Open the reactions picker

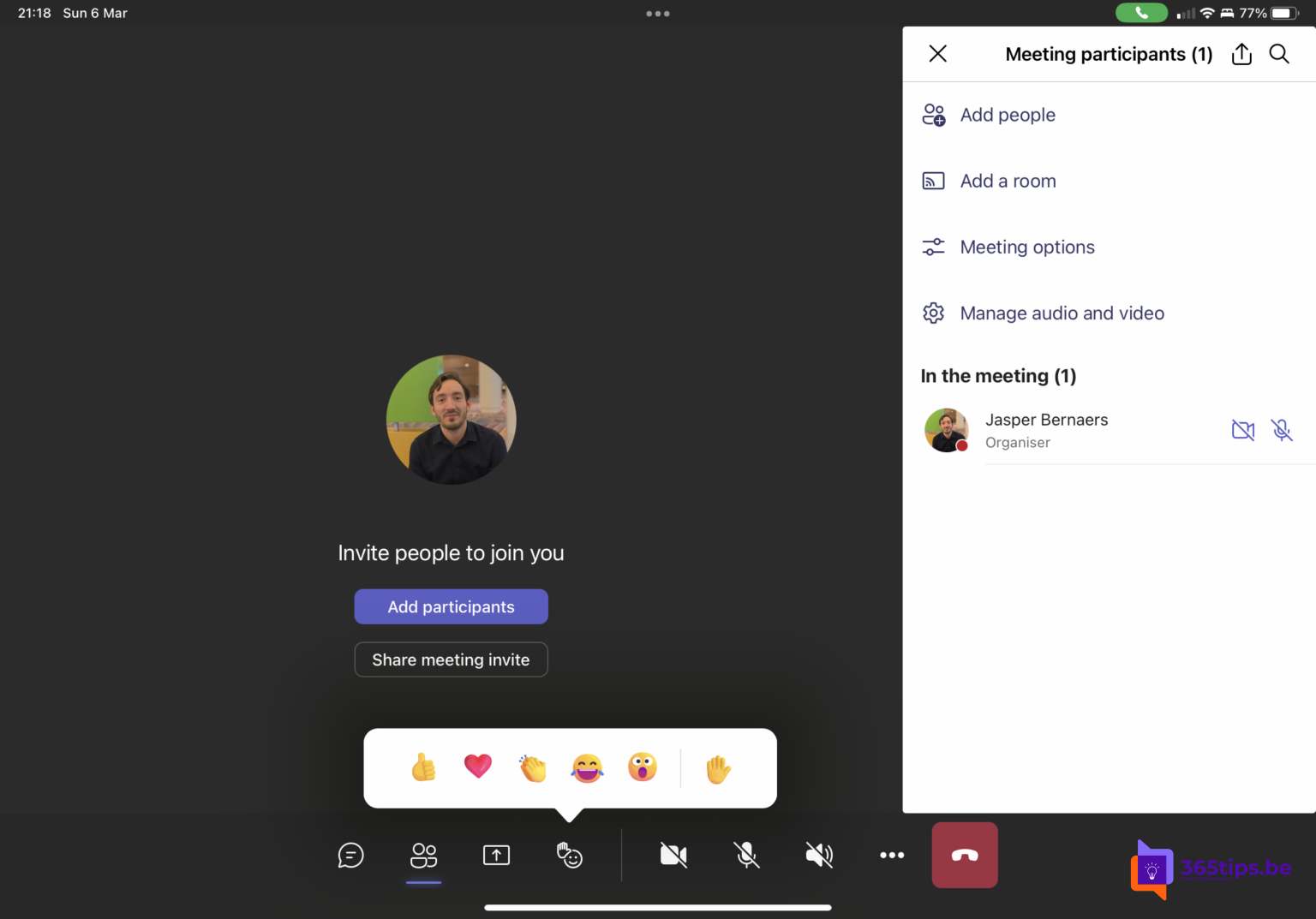point(570,855)
